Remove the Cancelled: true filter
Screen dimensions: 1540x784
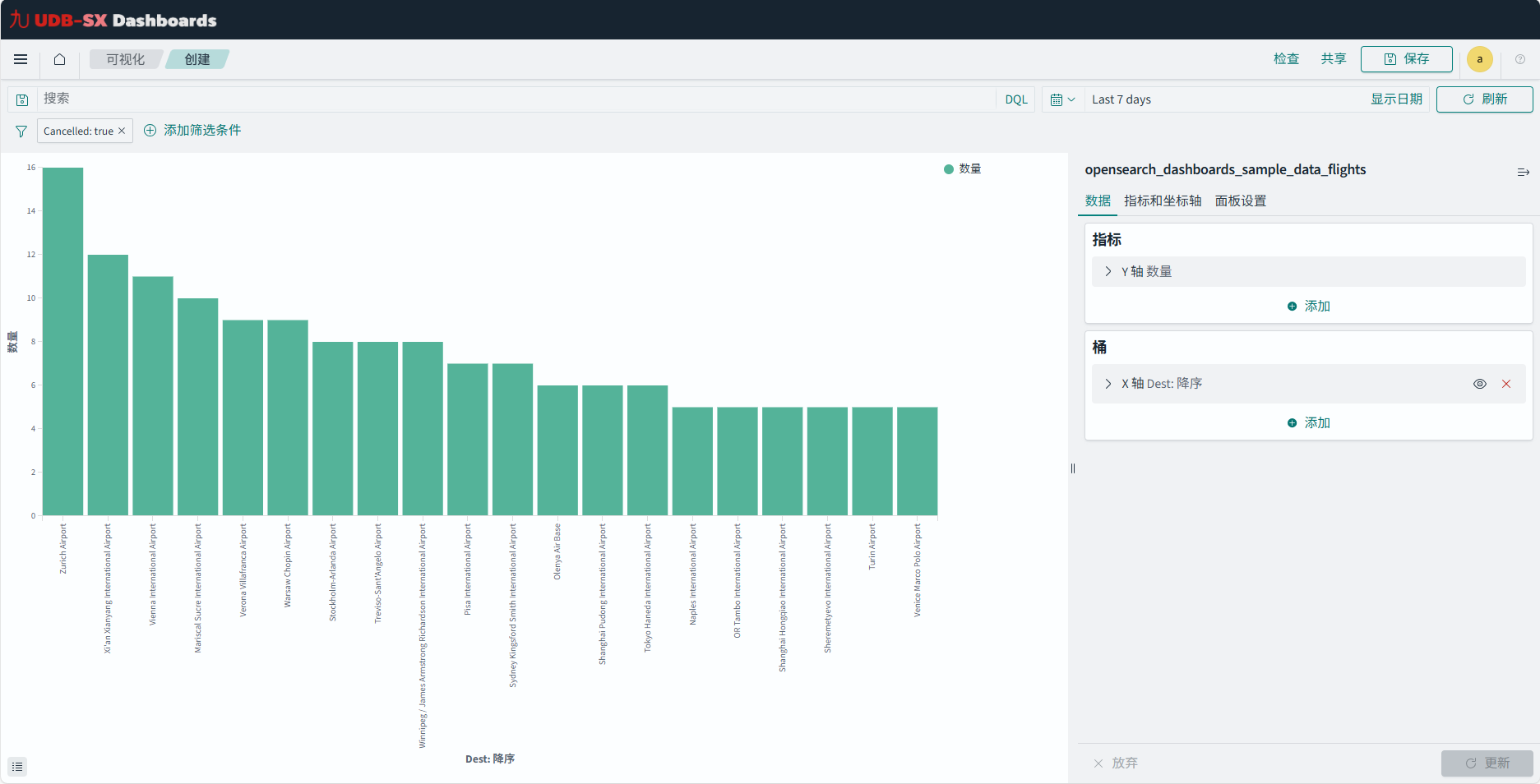point(122,131)
